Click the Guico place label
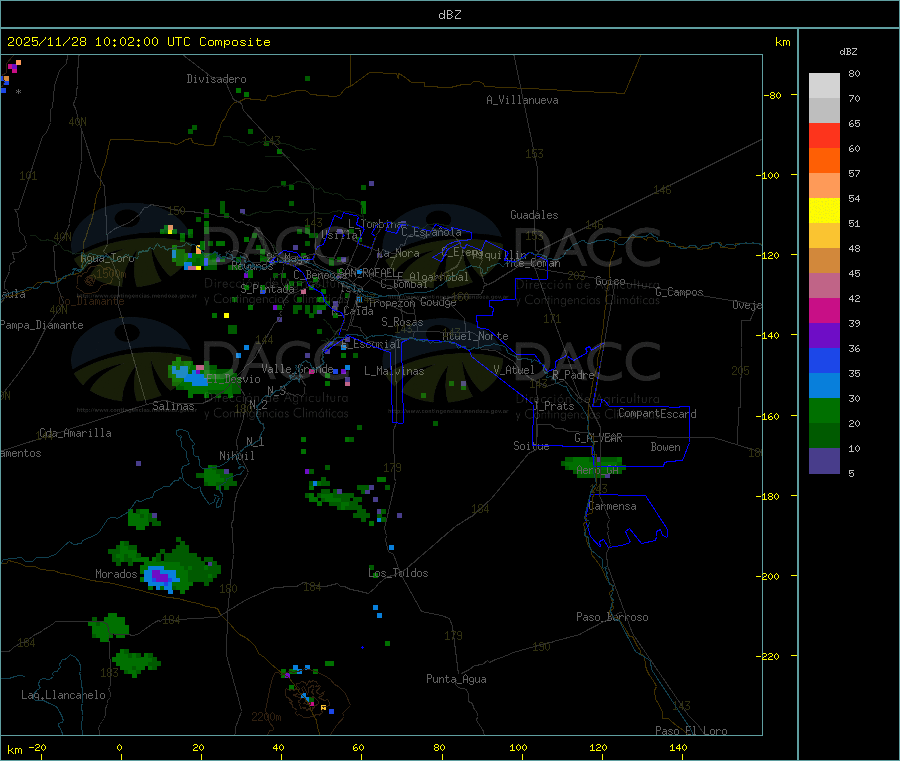Viewport: 900px width, 761px height. click(x=610, y=281)
